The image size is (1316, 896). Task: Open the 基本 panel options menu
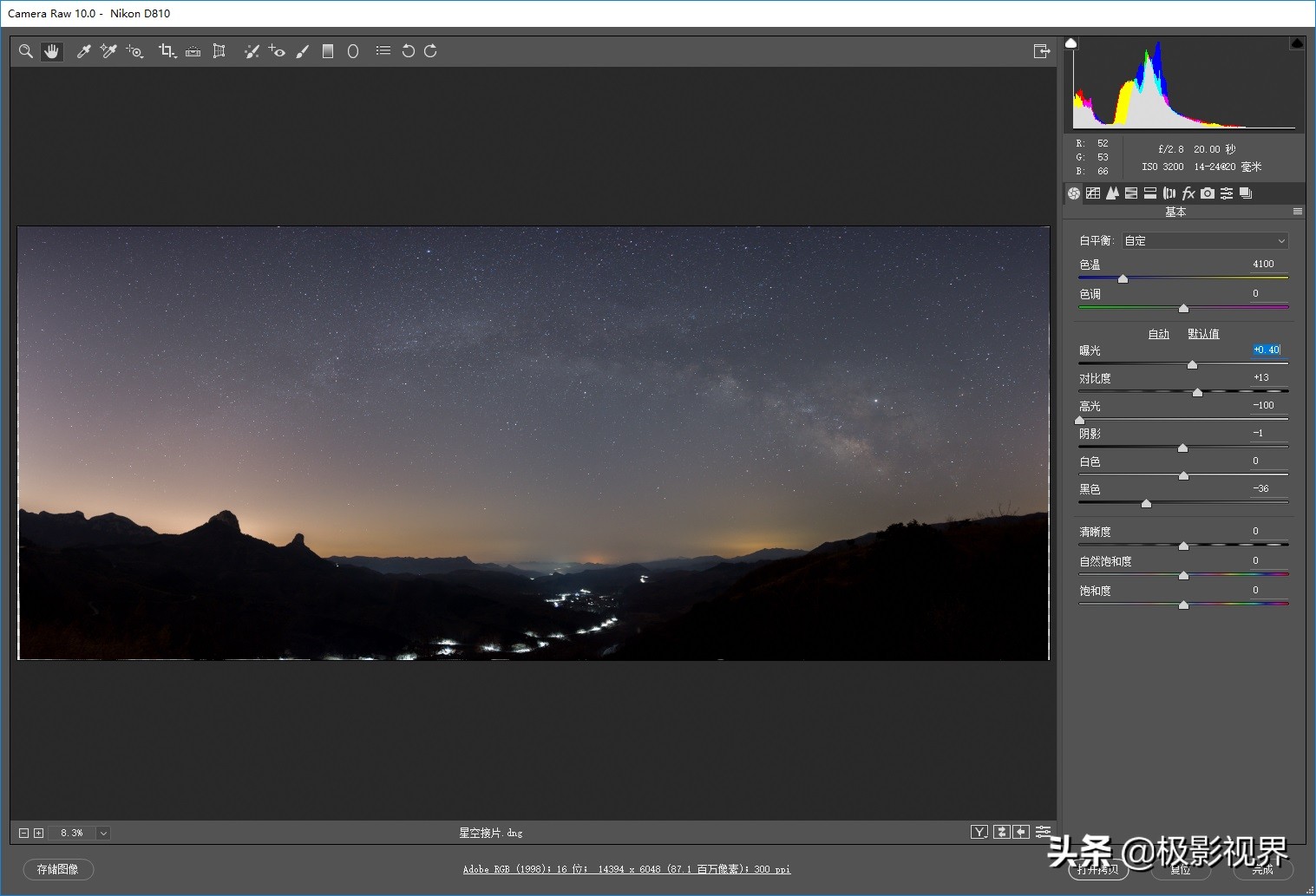click(x=1297, y=212)
